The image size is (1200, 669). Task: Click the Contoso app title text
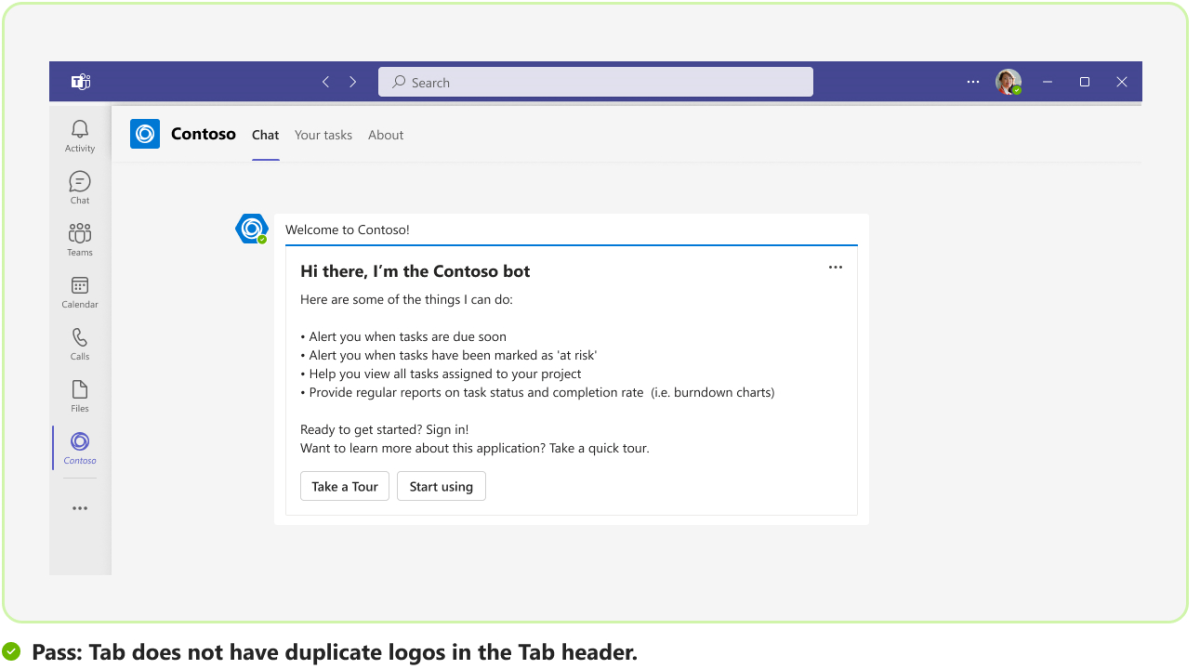[x=204, y=134]
